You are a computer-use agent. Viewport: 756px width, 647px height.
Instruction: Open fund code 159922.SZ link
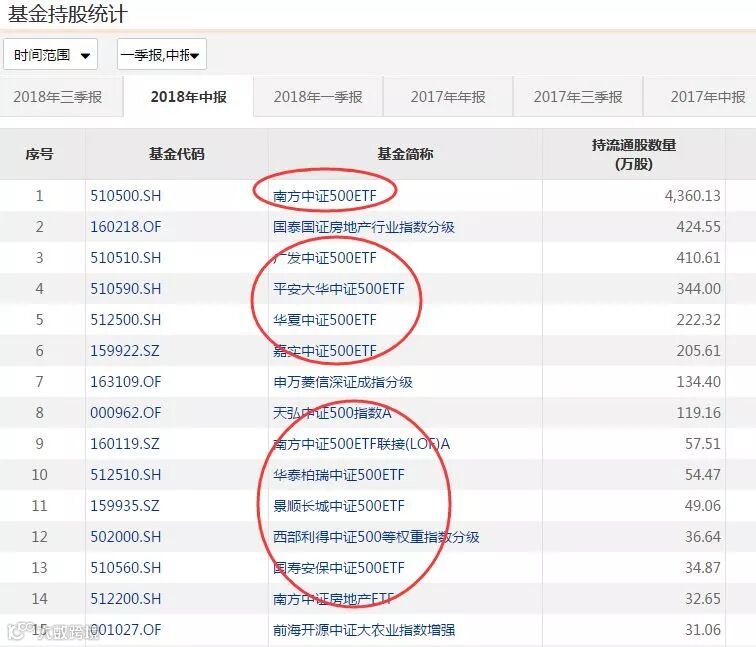[124, 350]
